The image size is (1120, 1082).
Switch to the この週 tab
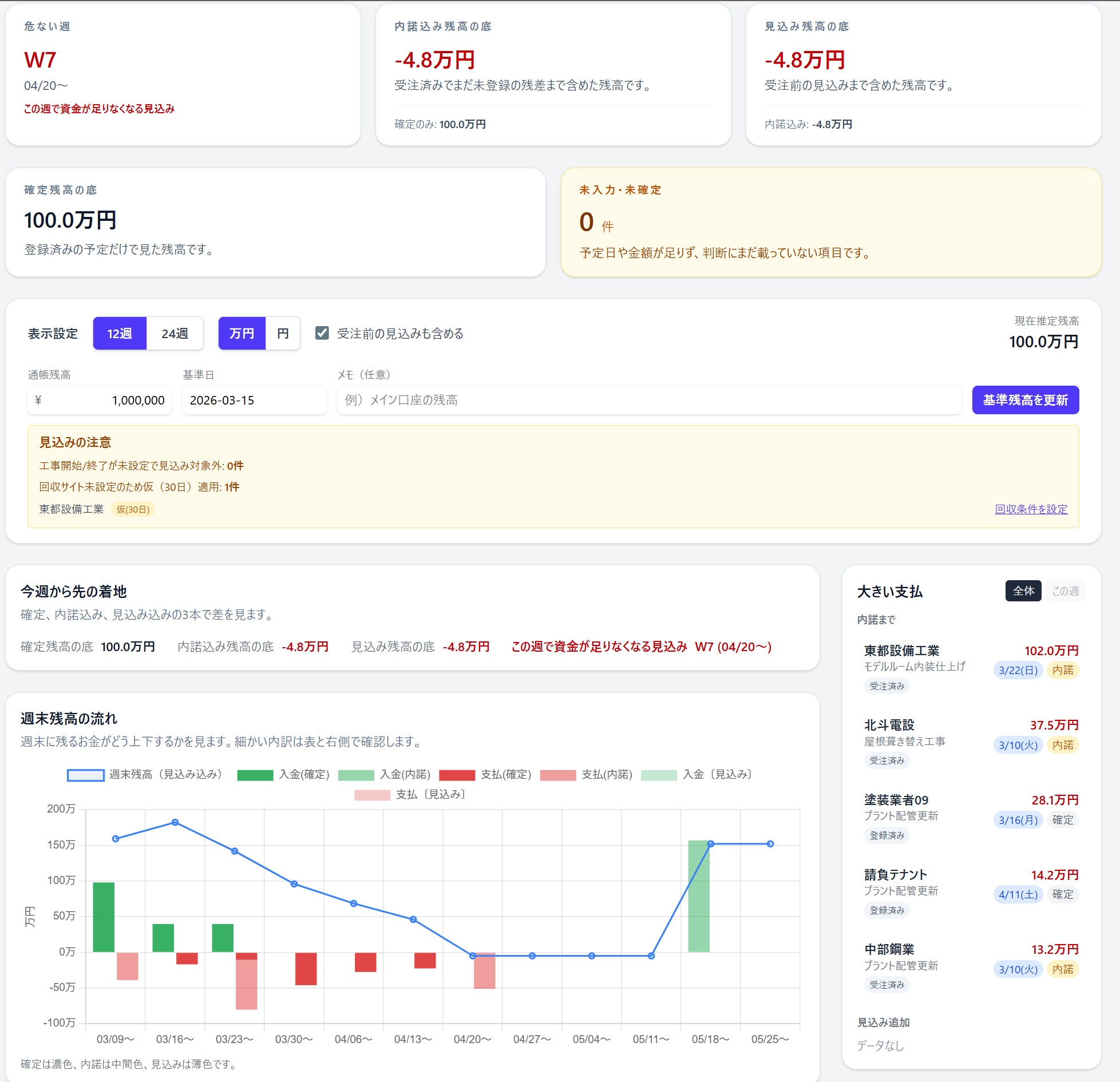click(1065, 591)
